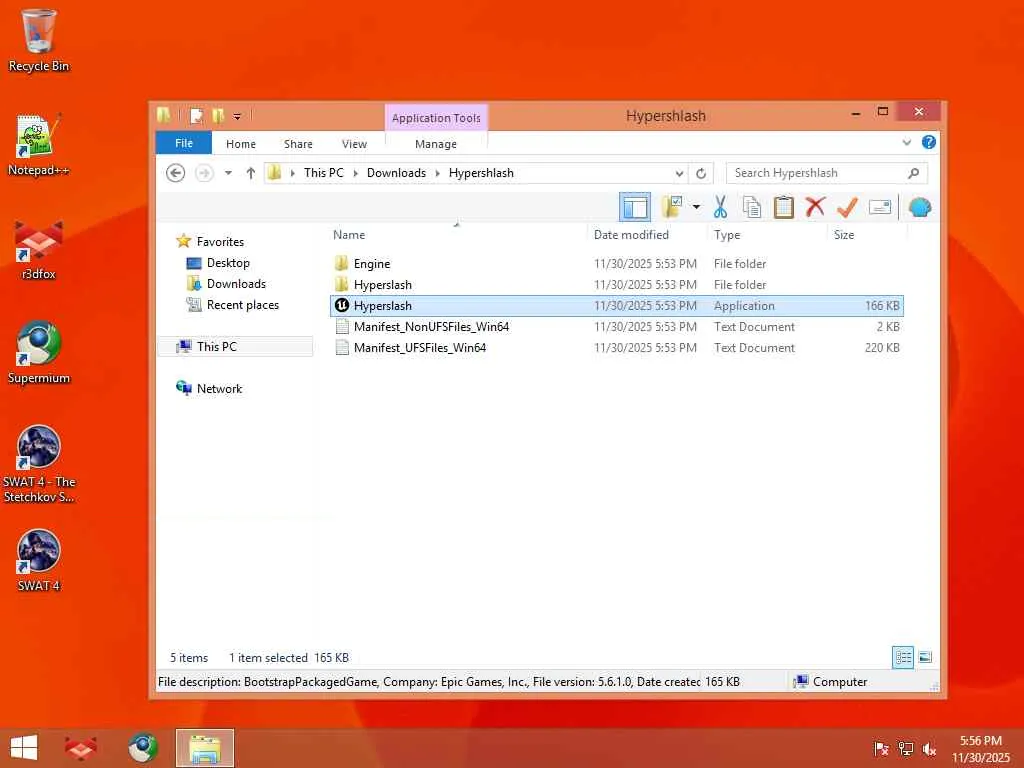Select the Engine folder
1024x768 pixels.
click(617, 264)
